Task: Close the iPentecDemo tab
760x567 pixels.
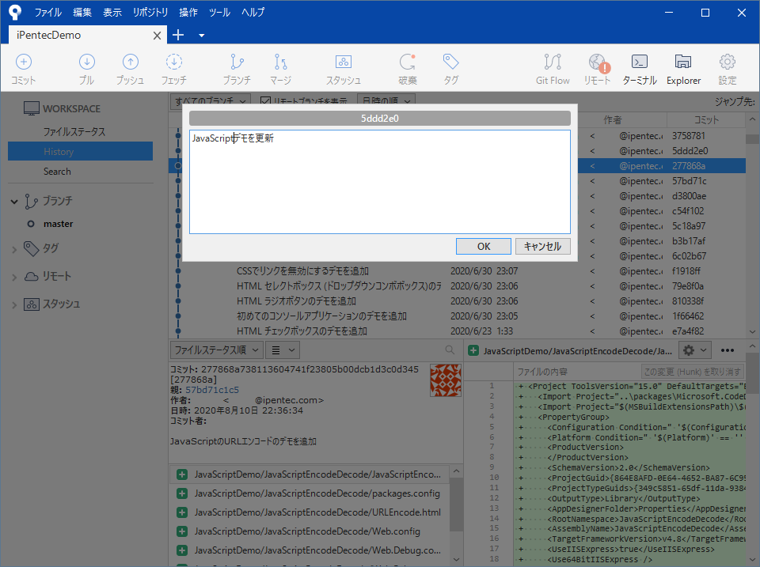Action: point(157,35)
